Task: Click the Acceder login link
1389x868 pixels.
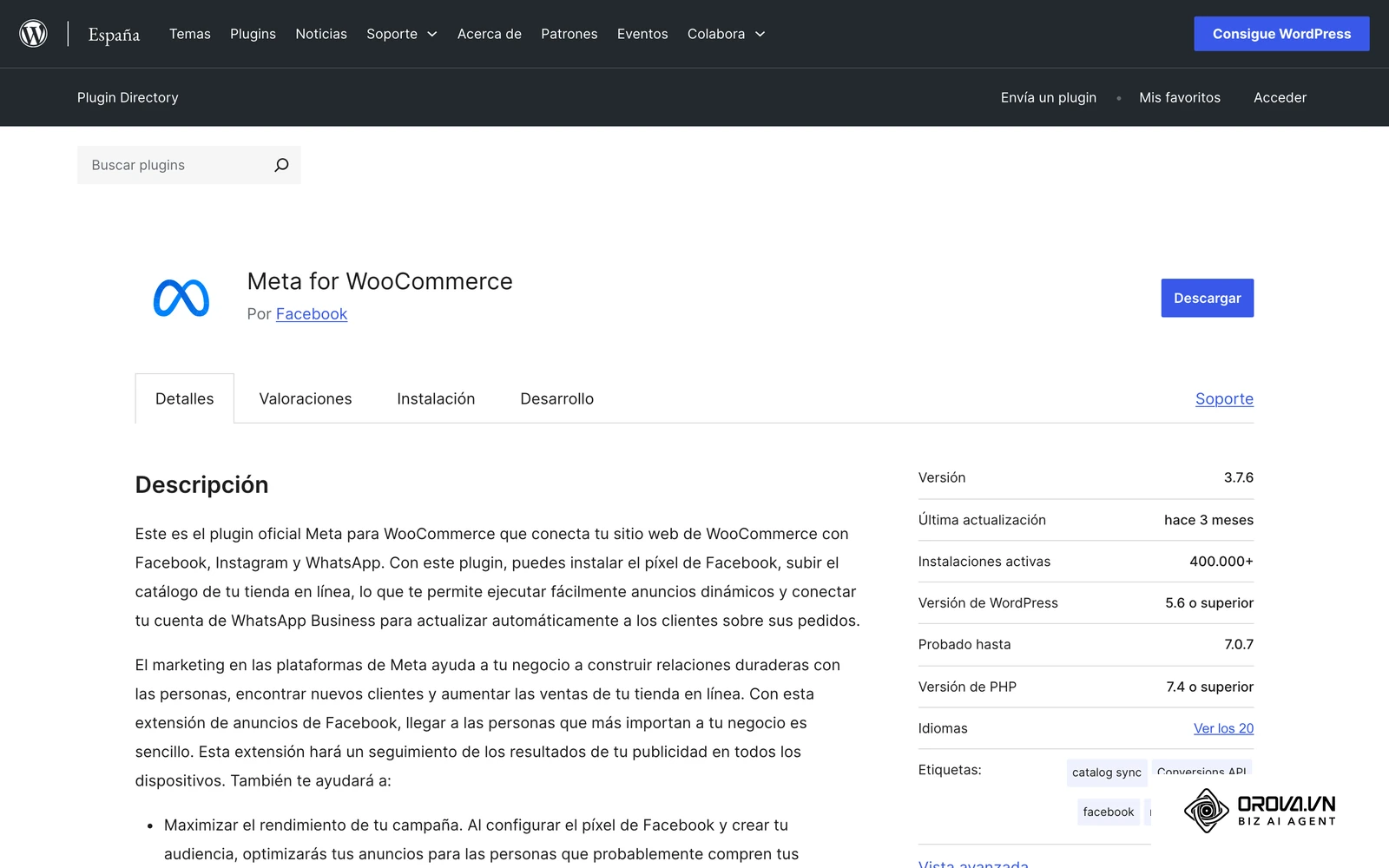Action: (1280, 97)
